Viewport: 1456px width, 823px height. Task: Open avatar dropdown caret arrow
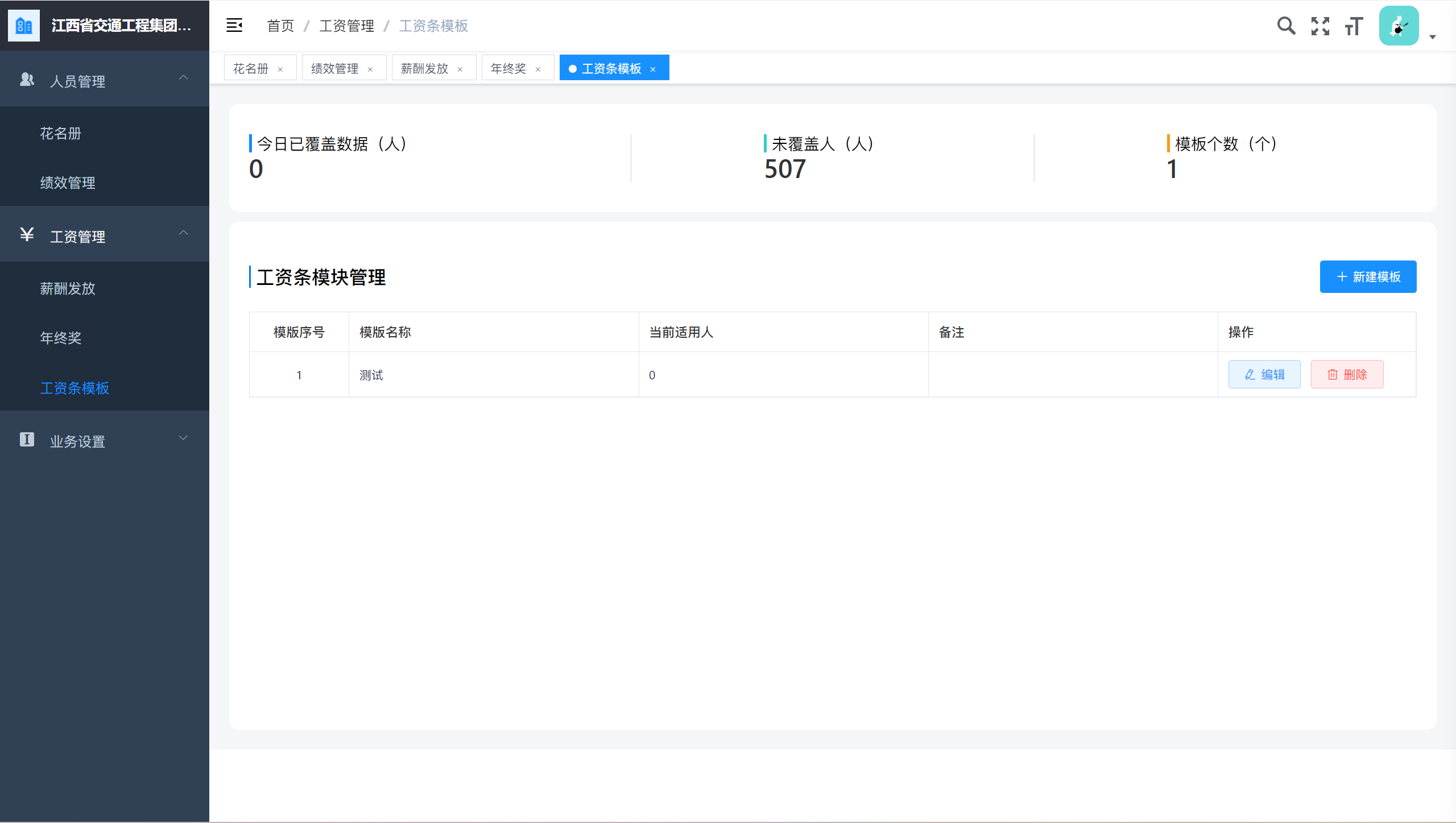click(1433, 37)
